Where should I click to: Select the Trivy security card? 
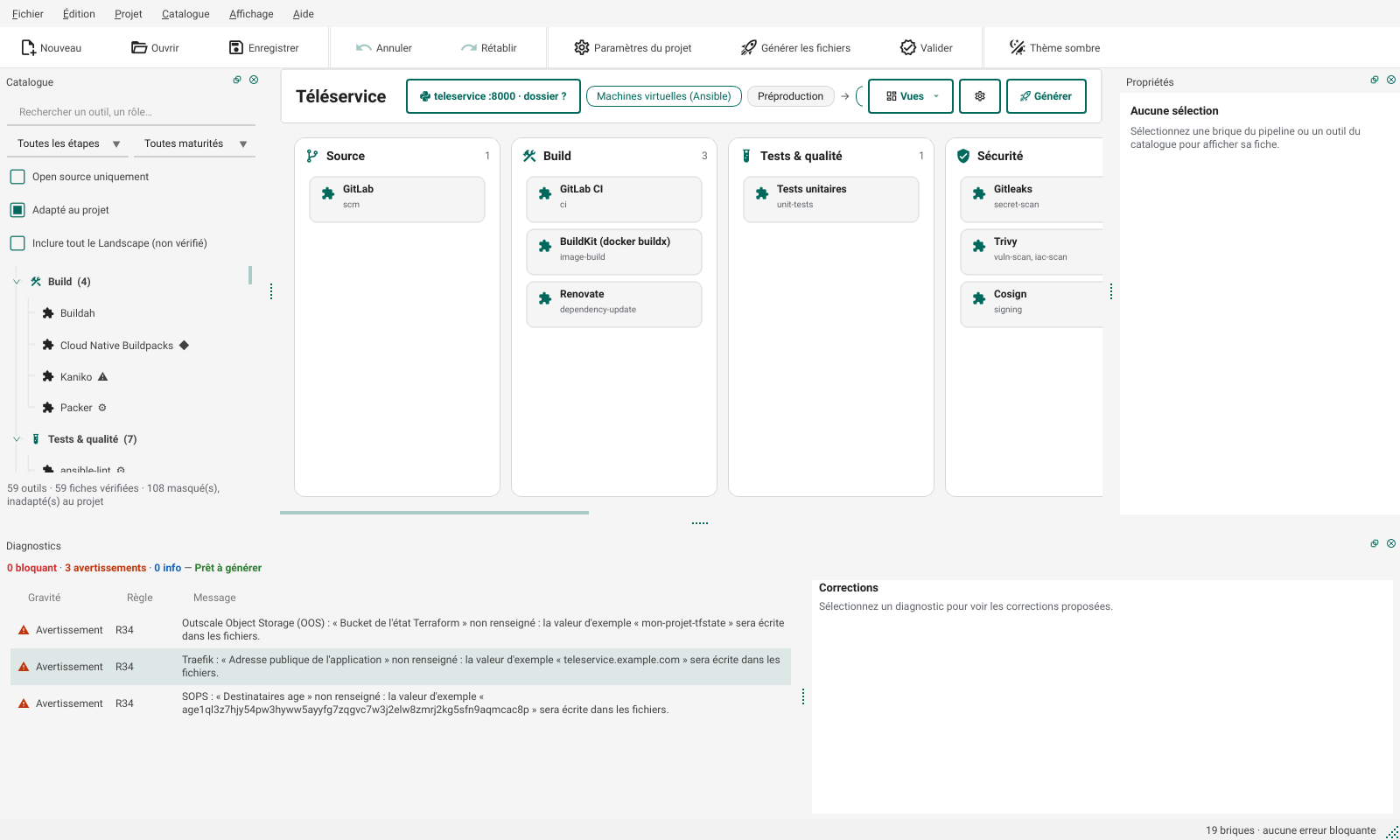[x=1032, y=252]
